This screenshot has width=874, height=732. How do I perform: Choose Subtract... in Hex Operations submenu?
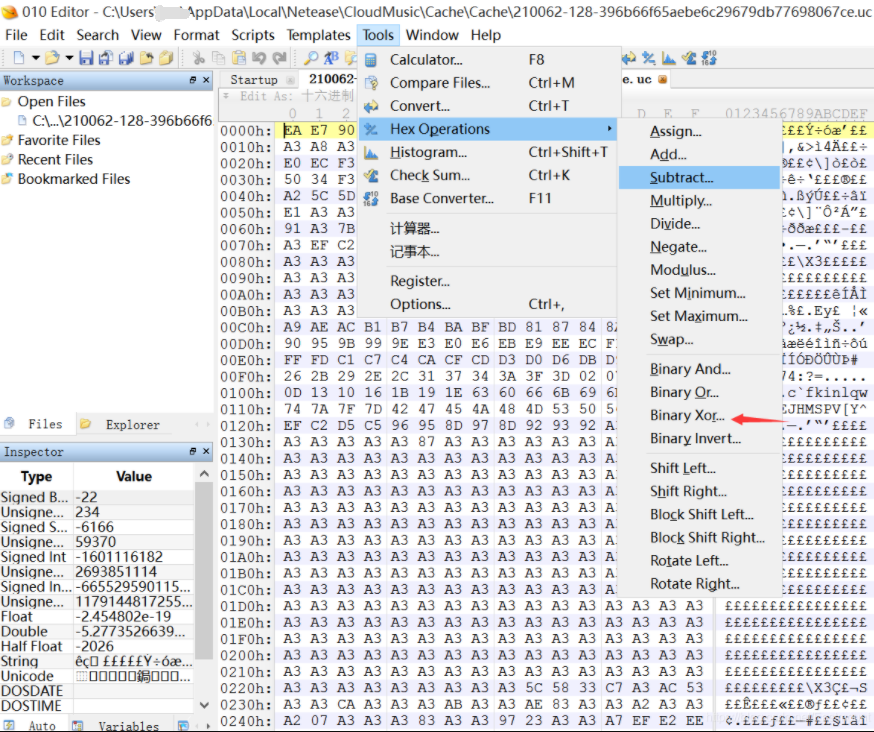pos(698,178)
